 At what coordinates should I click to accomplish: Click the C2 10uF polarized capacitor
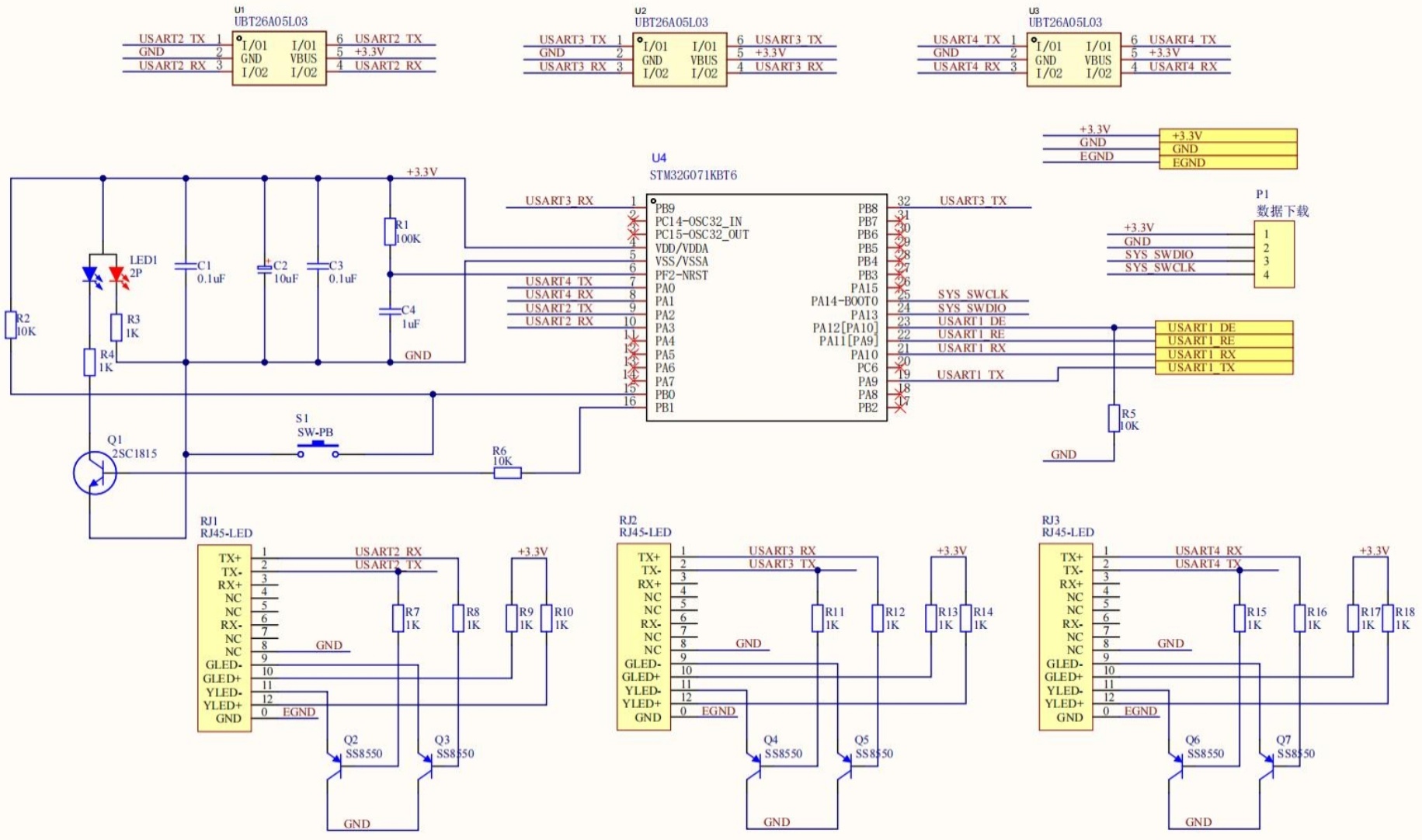pyautogui.click(x=264, y=268)
